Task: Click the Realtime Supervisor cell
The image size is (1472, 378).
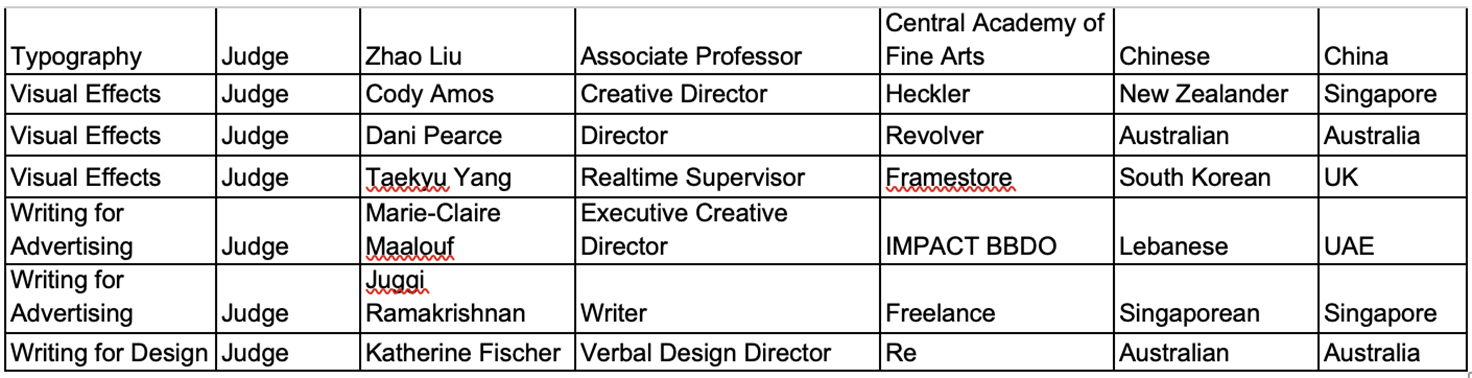Action: tap(728, 177)
